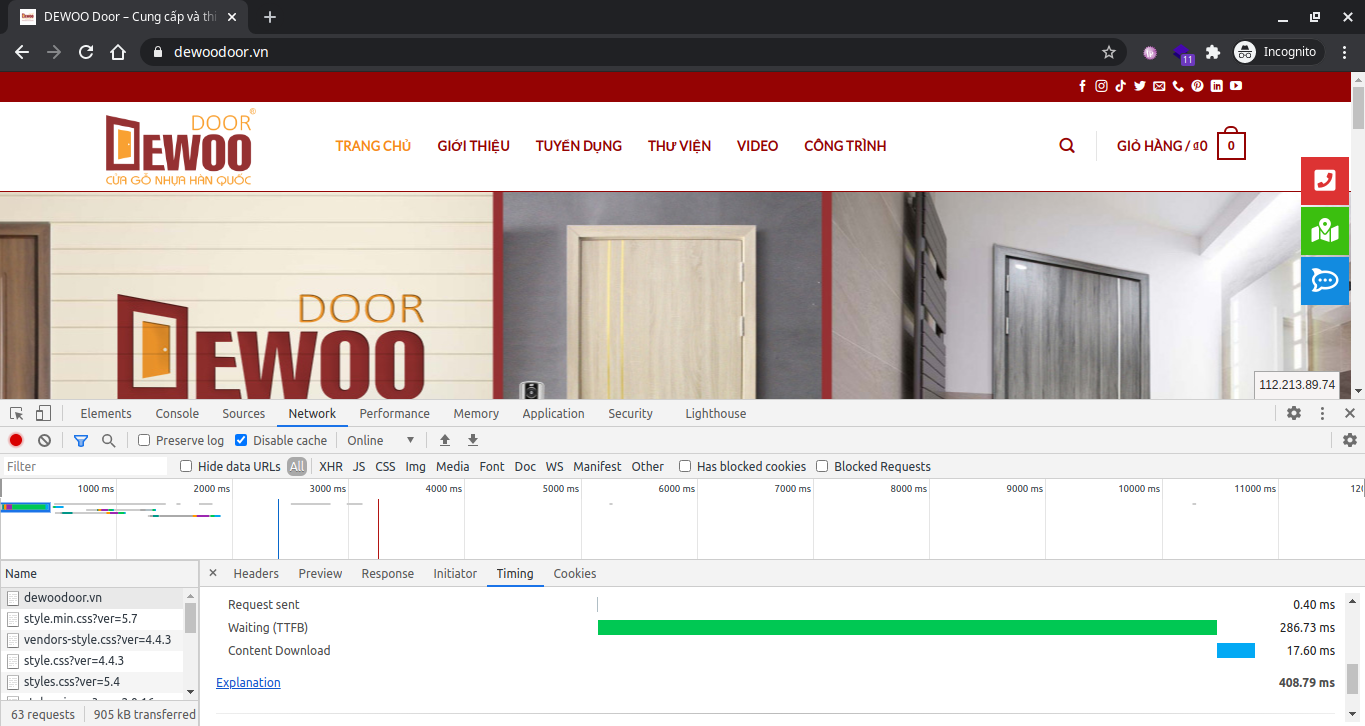Open the Lighthouse panel
Viewport: 1365px width, 726px height.
(716, 413)
